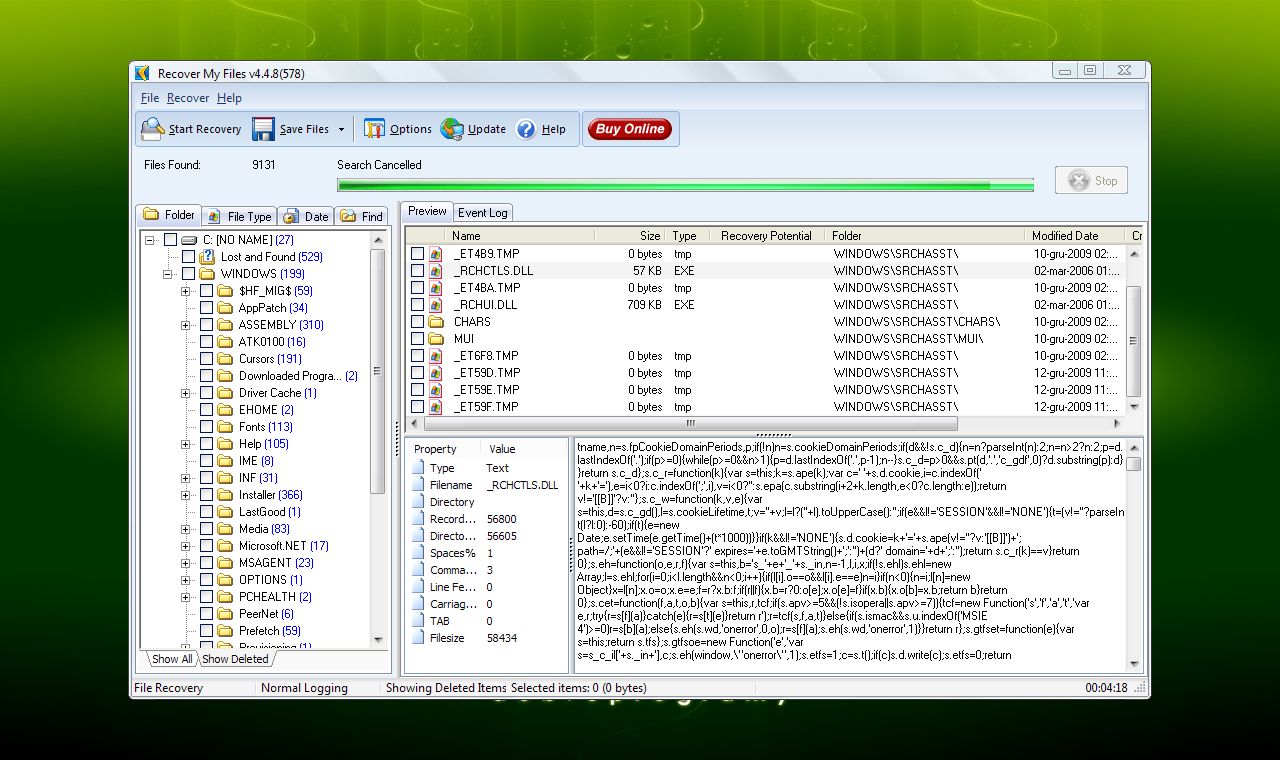Click the Filename property icon

(x=418, y=485)
